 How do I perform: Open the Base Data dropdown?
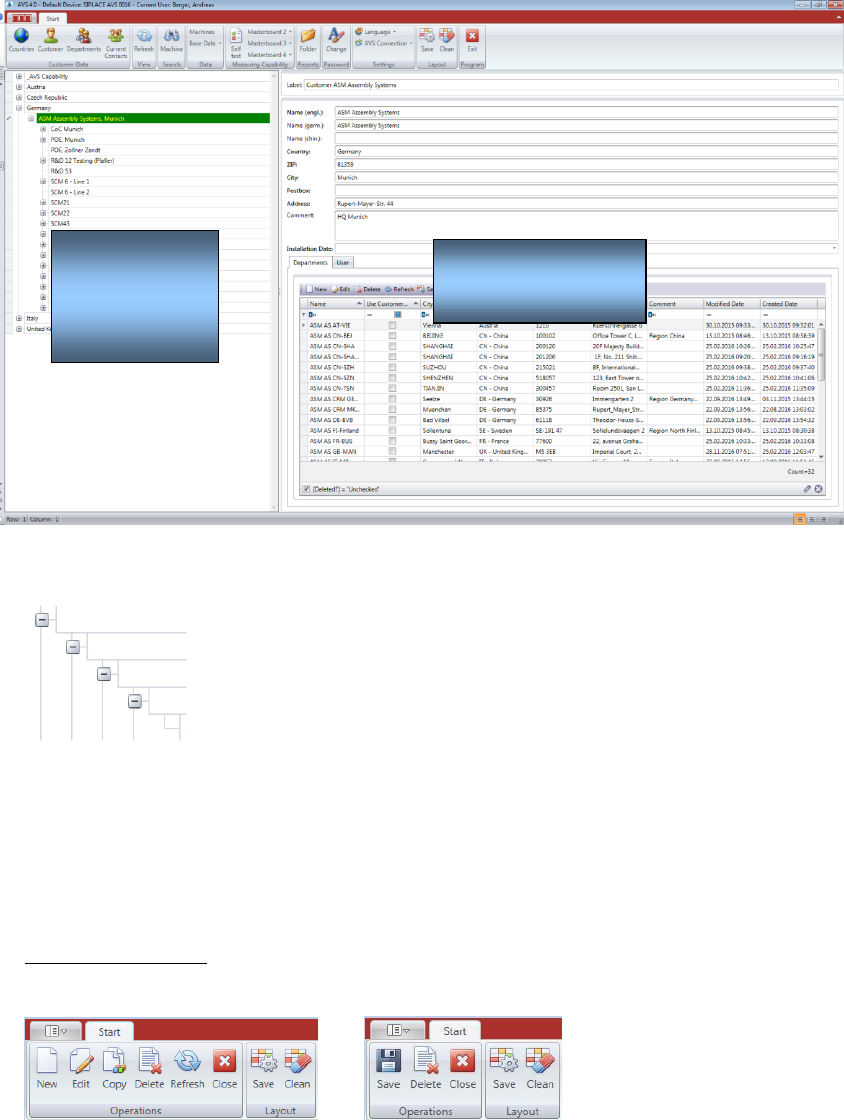204,44
